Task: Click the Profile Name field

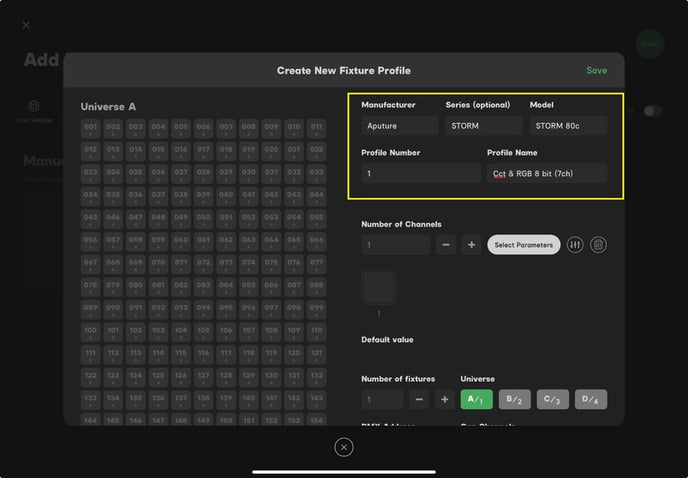Action: point(547,173)
